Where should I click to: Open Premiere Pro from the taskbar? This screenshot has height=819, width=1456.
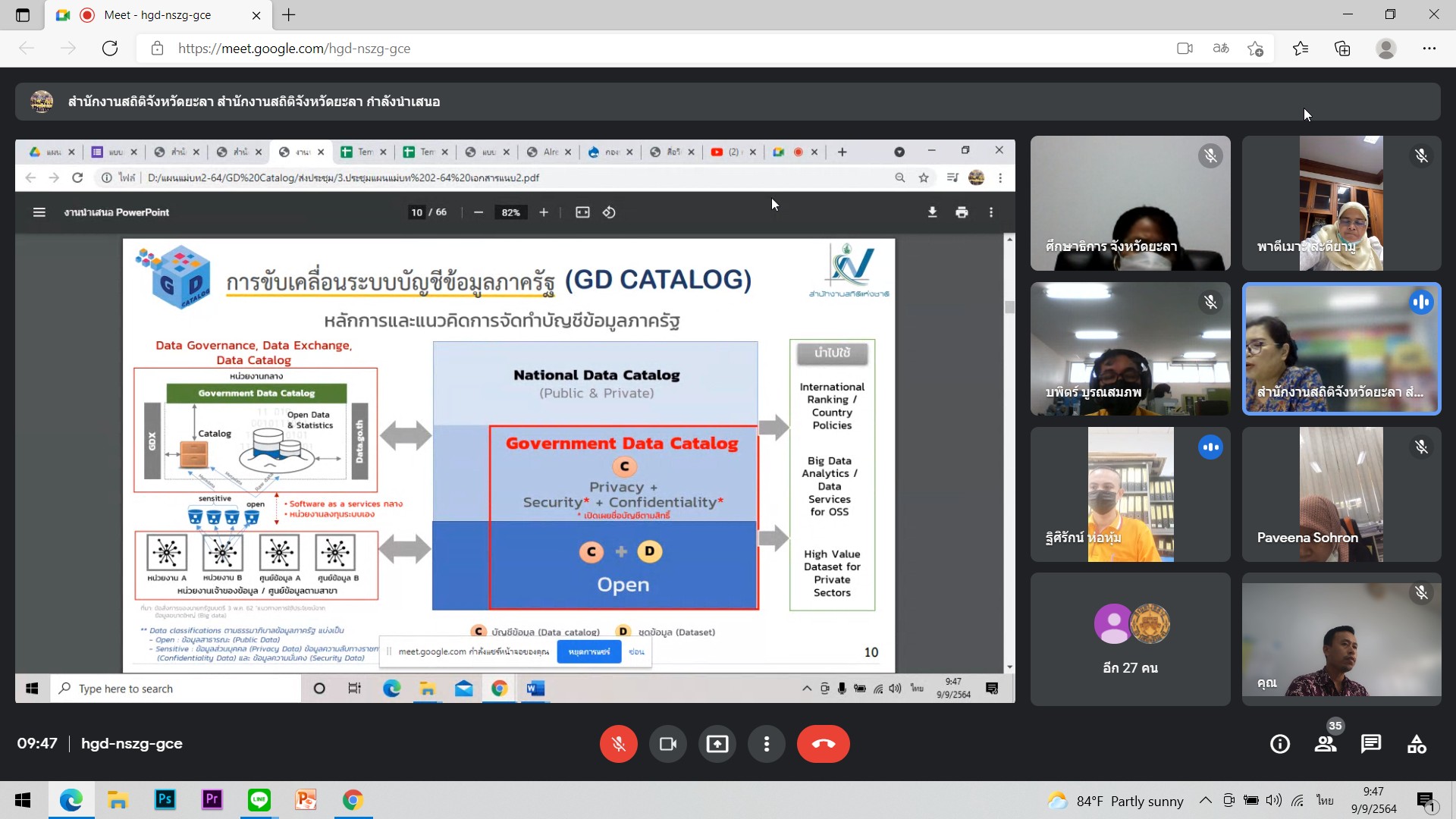point(212,800)
